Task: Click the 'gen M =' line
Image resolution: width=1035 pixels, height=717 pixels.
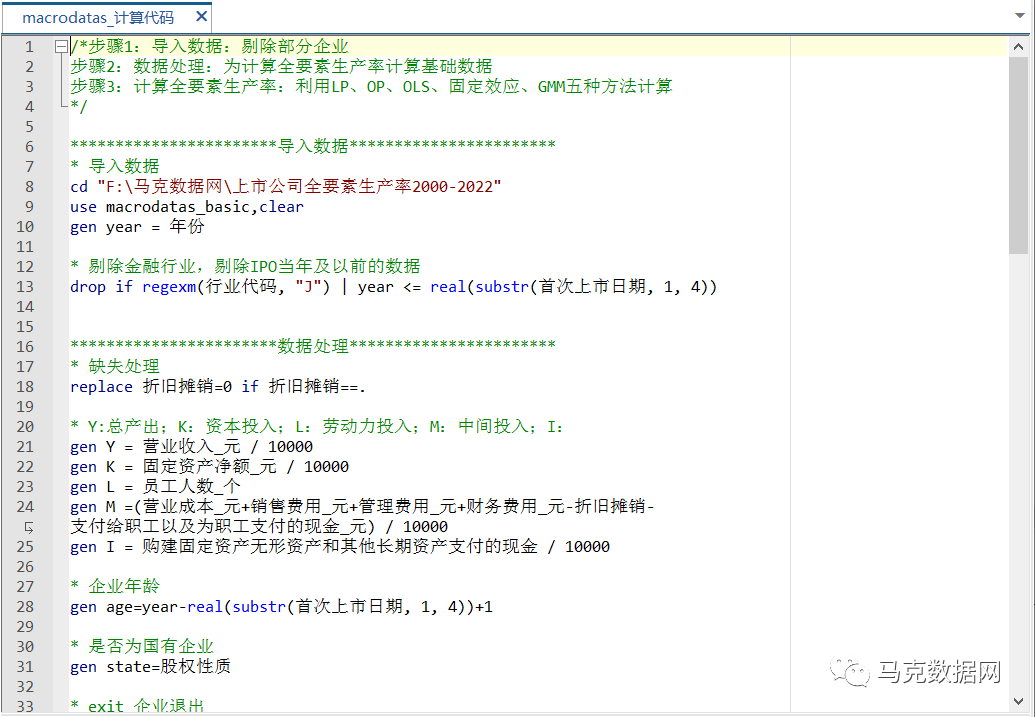Action: (x=362, y=506)
